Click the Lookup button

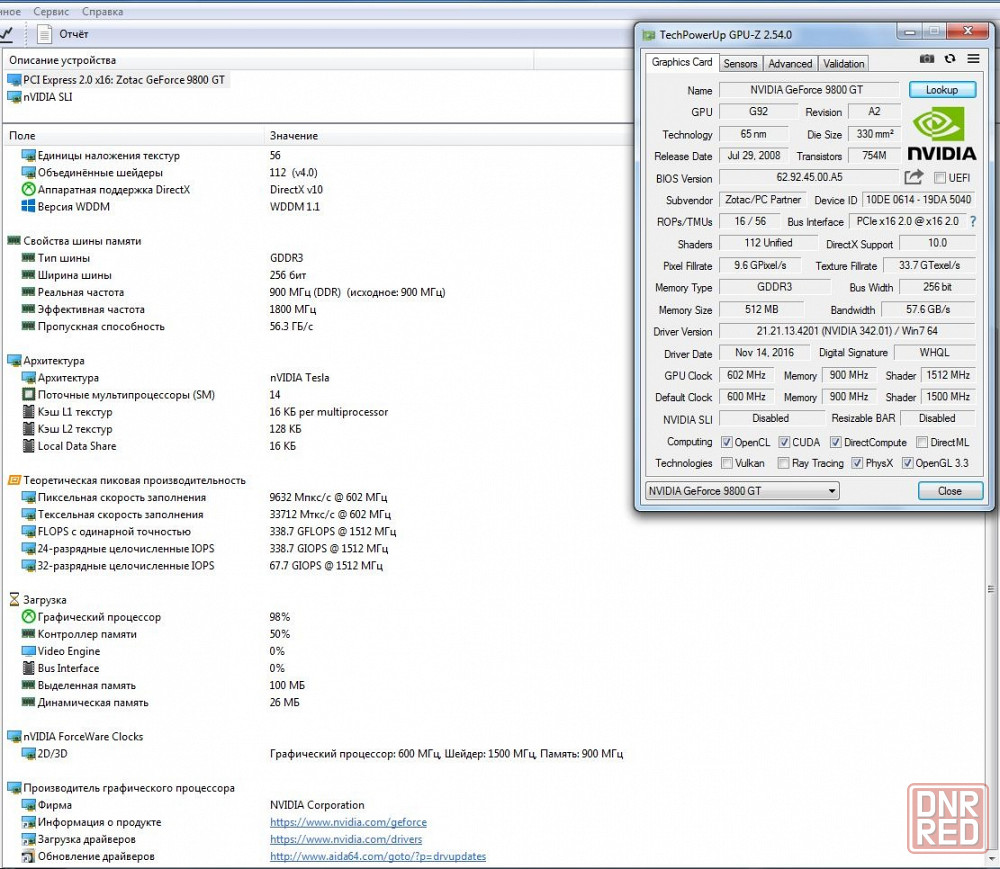(x=942, y=90)
